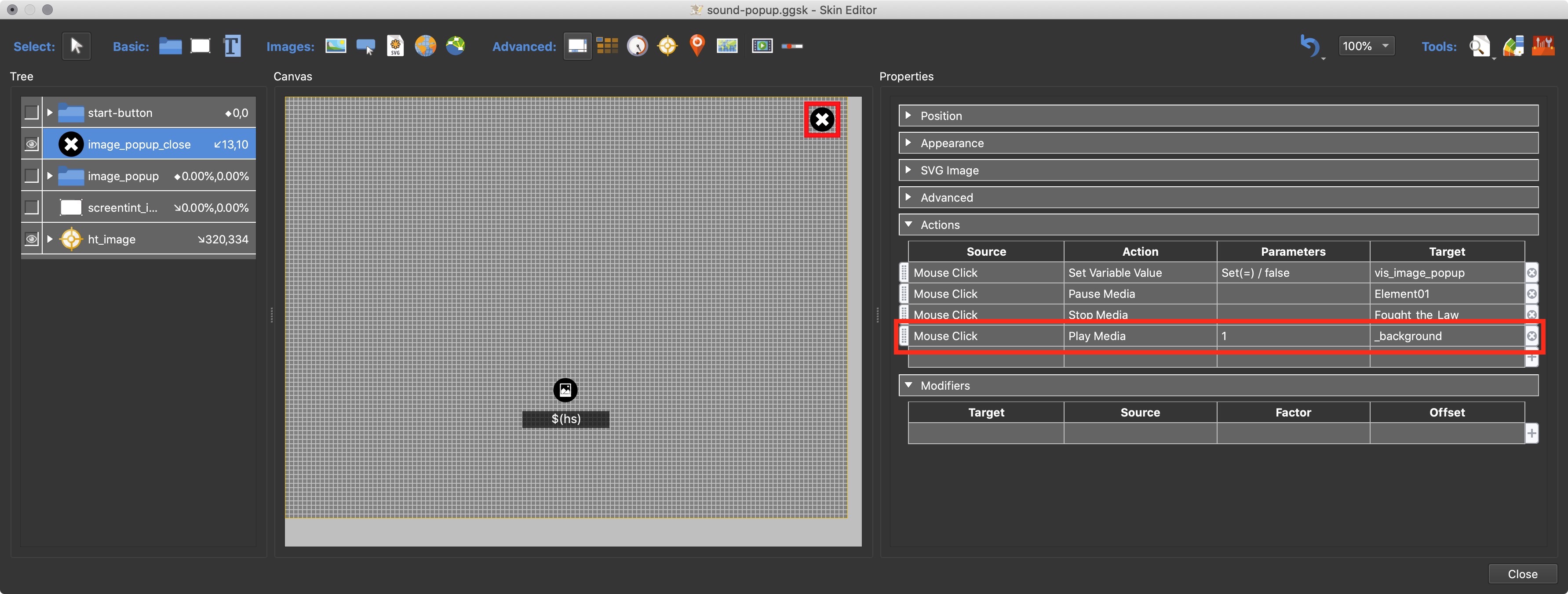1568x594 pixels.
Task: Collapse the Actions section
Action: pyautogui.click(x=1218, y=225)
